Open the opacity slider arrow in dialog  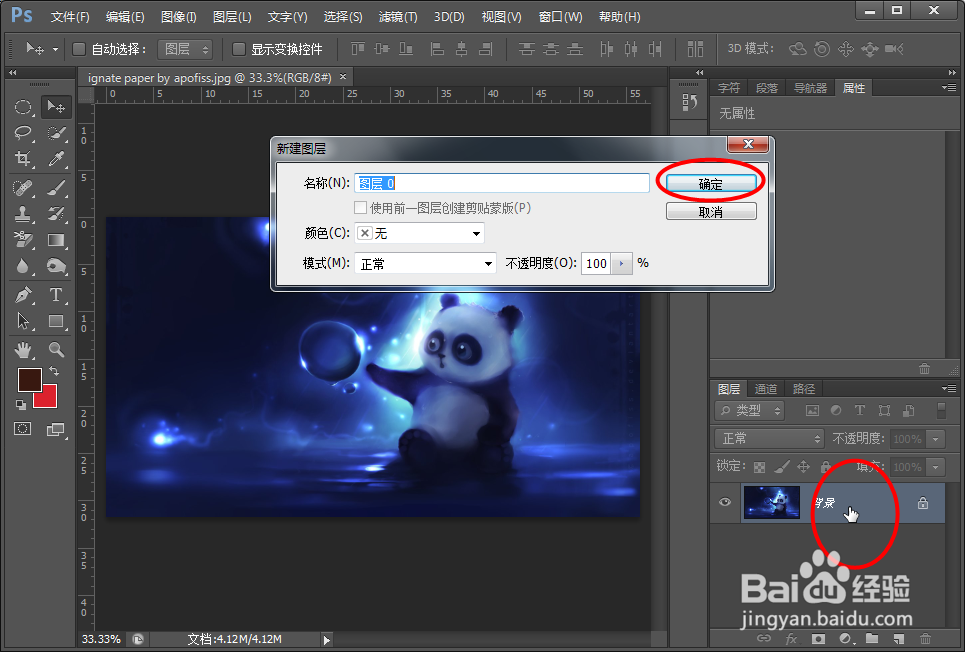pyautogui.click(x=622, y=264)
